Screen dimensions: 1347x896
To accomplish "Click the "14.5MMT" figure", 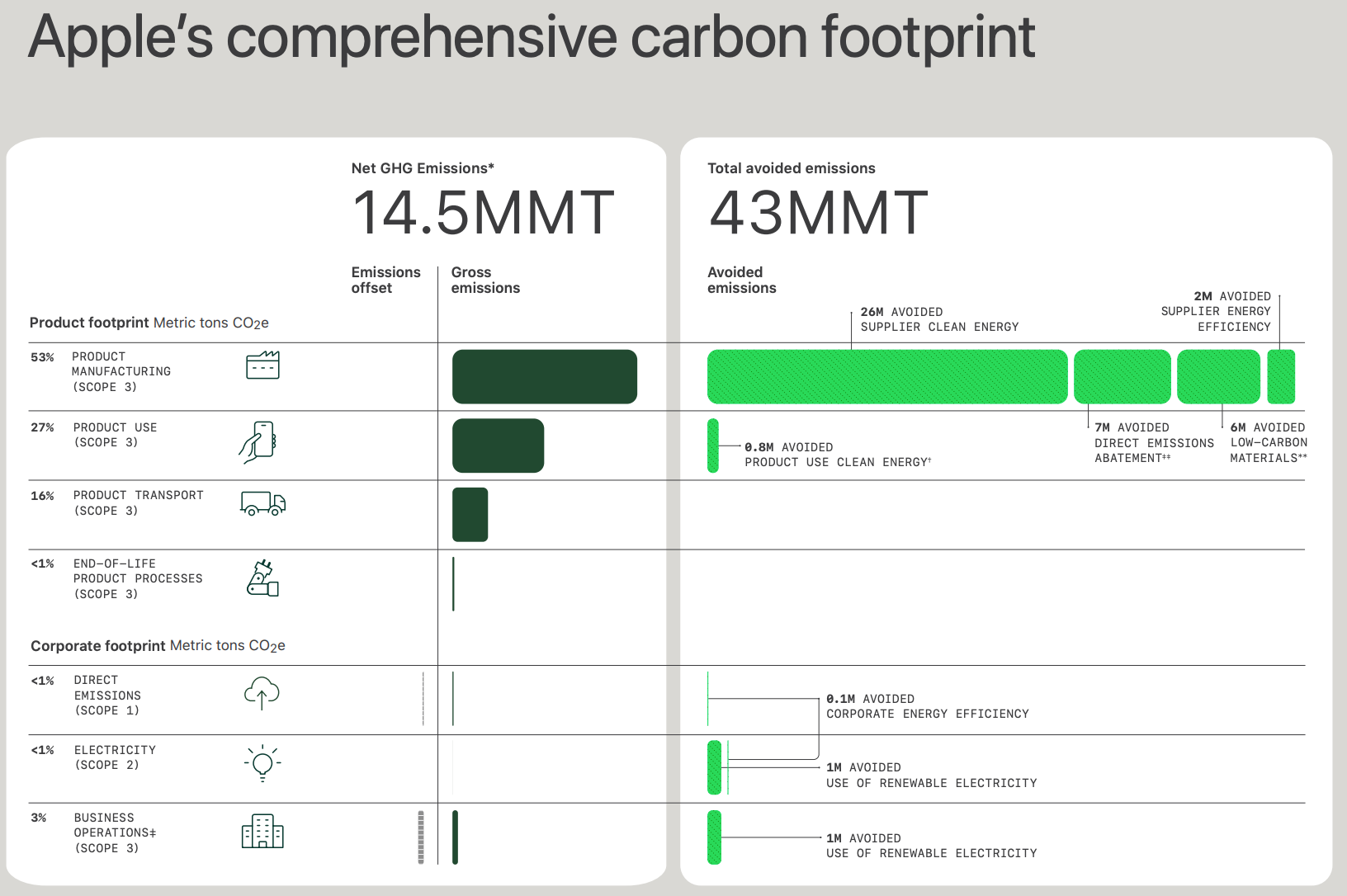I will pyautogui.click(x=483, y=213).
